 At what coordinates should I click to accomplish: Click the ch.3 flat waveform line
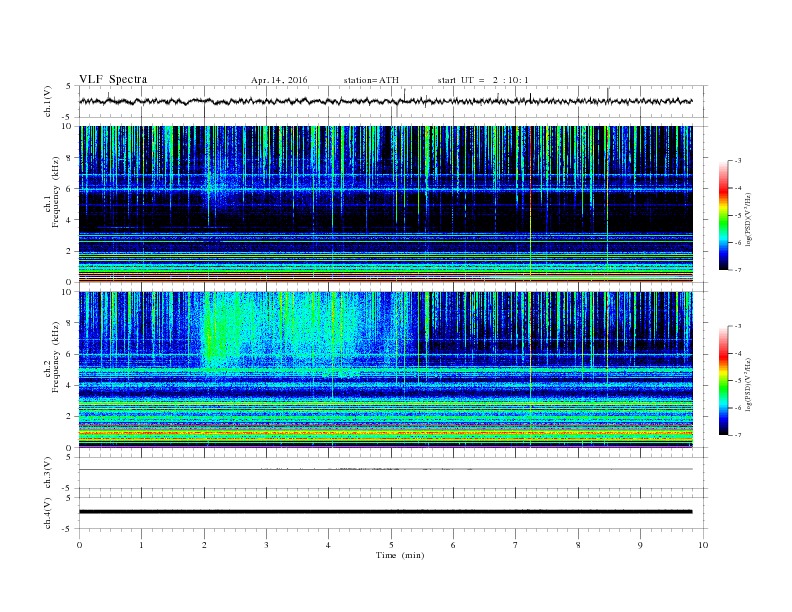click(385, 469)
